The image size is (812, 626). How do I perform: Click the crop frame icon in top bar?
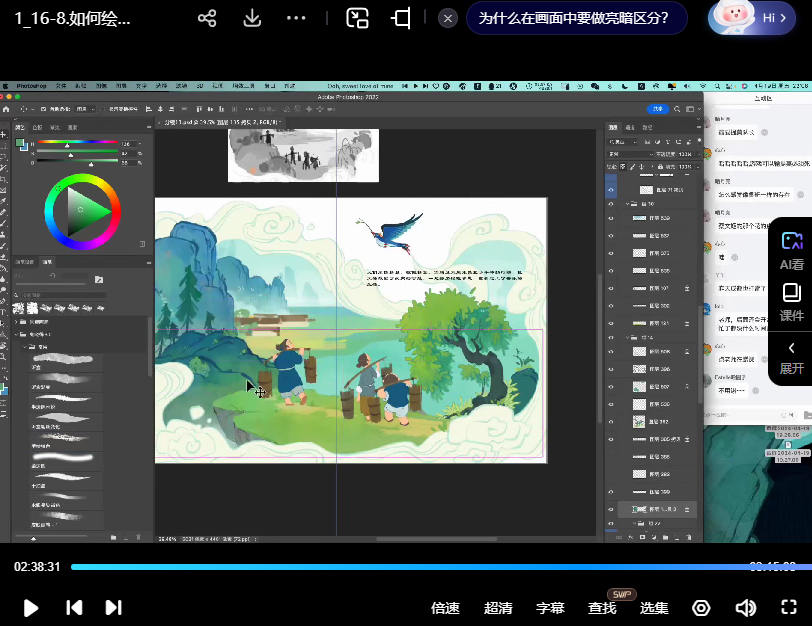coord(402,18)
